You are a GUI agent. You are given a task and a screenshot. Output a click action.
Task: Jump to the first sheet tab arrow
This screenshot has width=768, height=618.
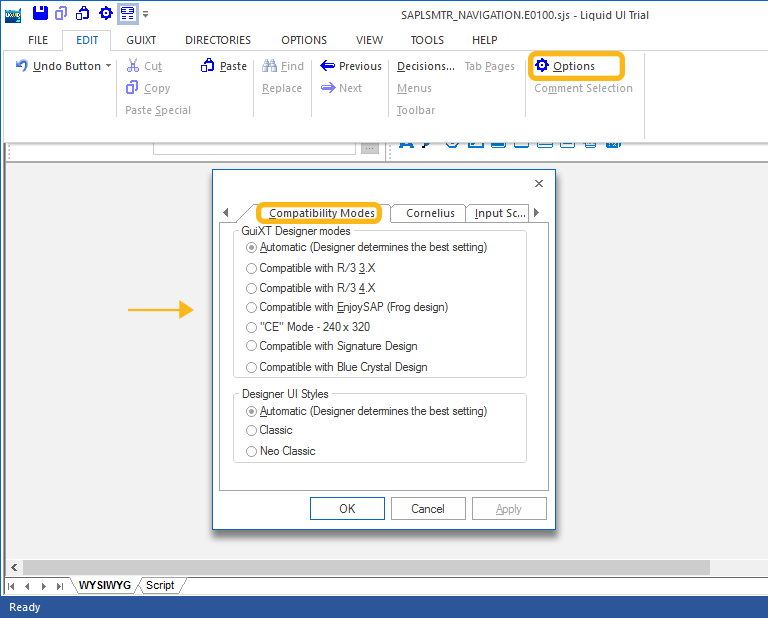click(12, 586)
